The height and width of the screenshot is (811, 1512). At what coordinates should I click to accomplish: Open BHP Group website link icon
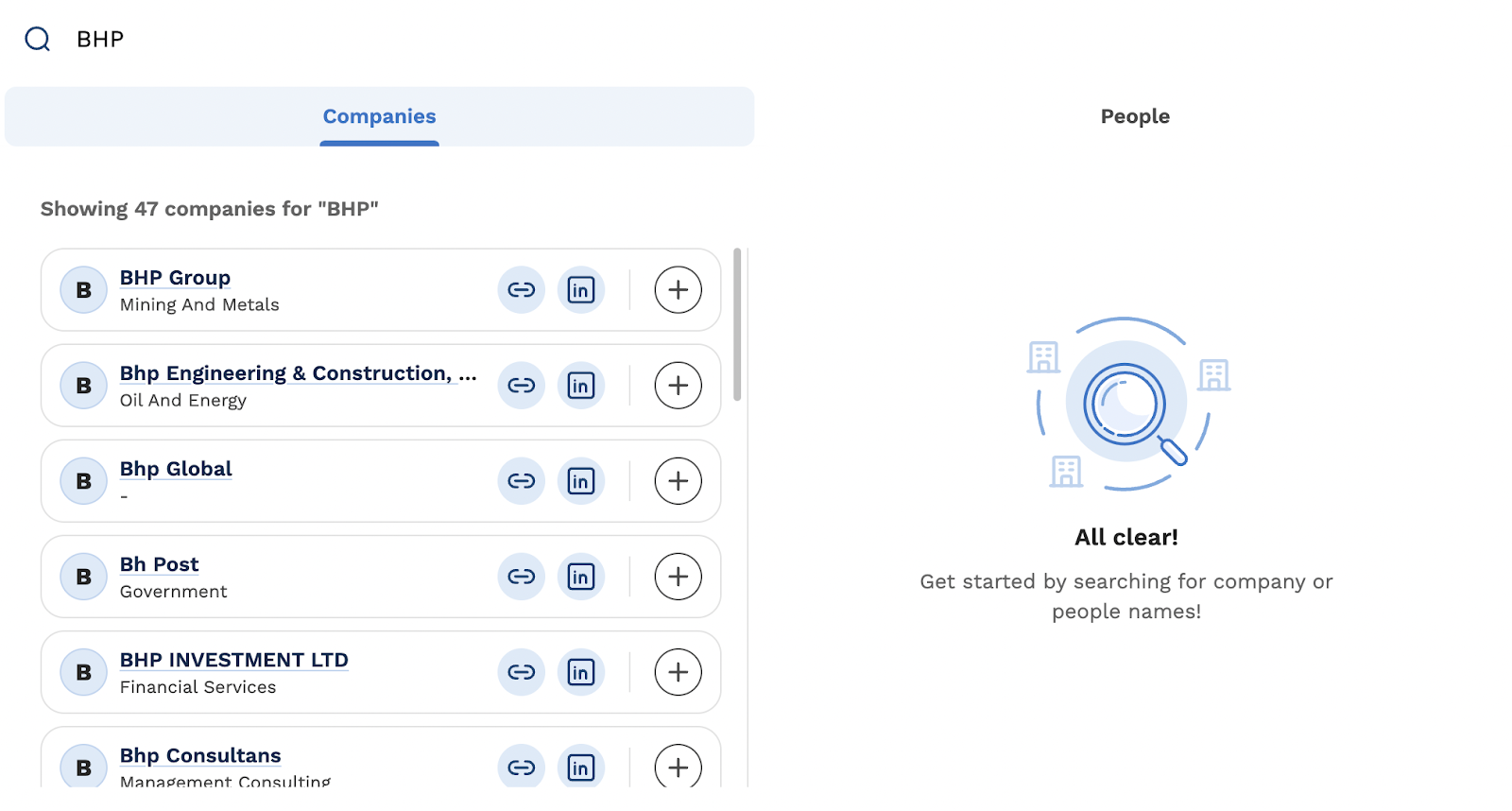(522, 290)
